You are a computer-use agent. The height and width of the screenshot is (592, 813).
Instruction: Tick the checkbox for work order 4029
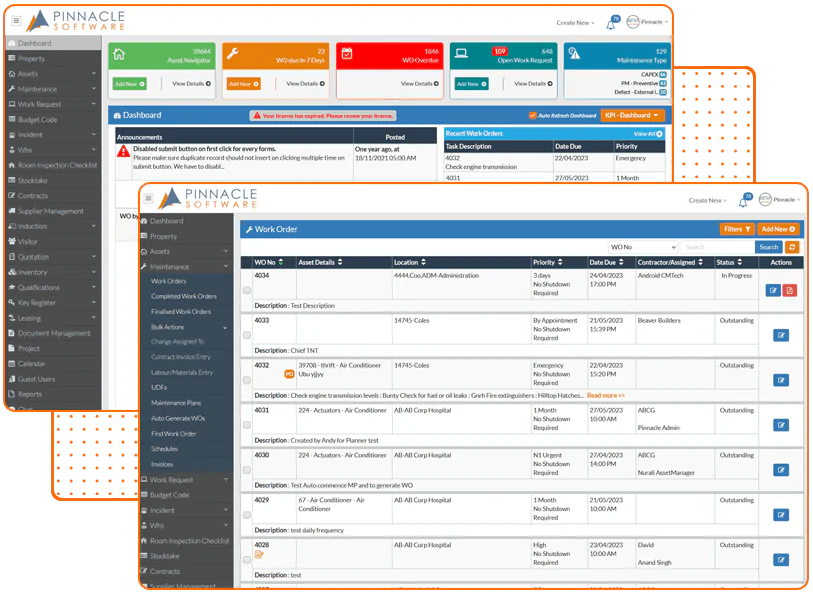coord(247,515)
